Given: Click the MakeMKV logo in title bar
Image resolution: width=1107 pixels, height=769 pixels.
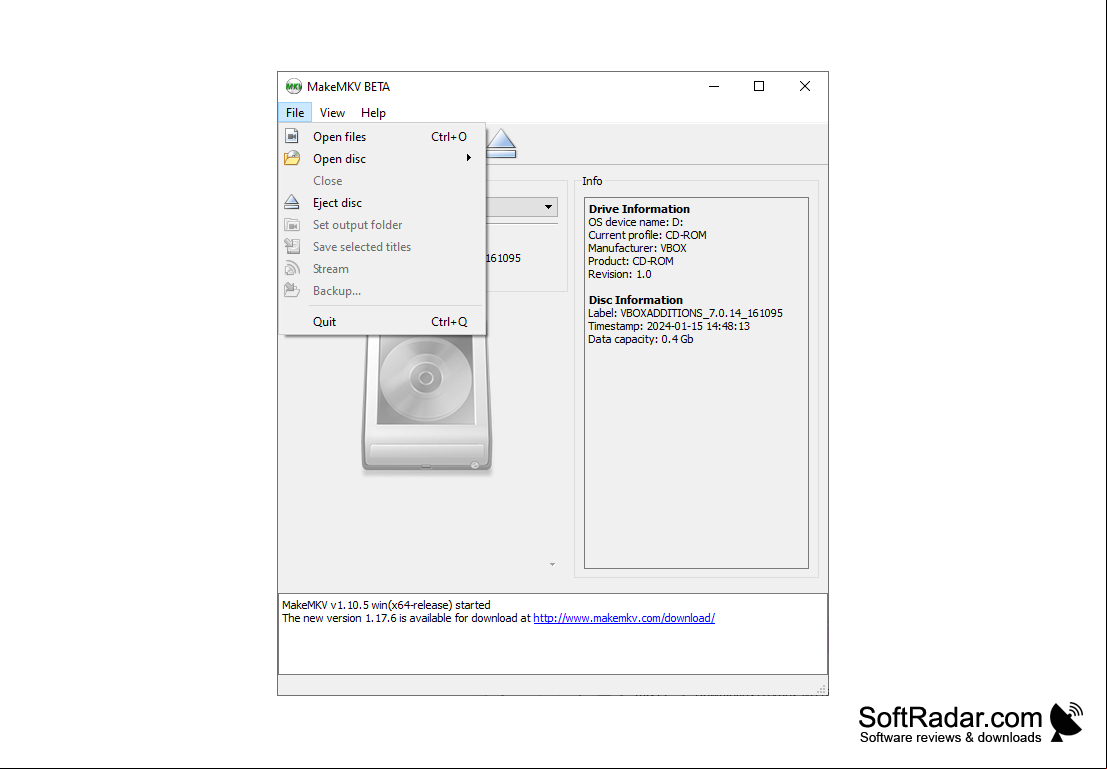Looking at the screenshot, I should click(294, 87).
